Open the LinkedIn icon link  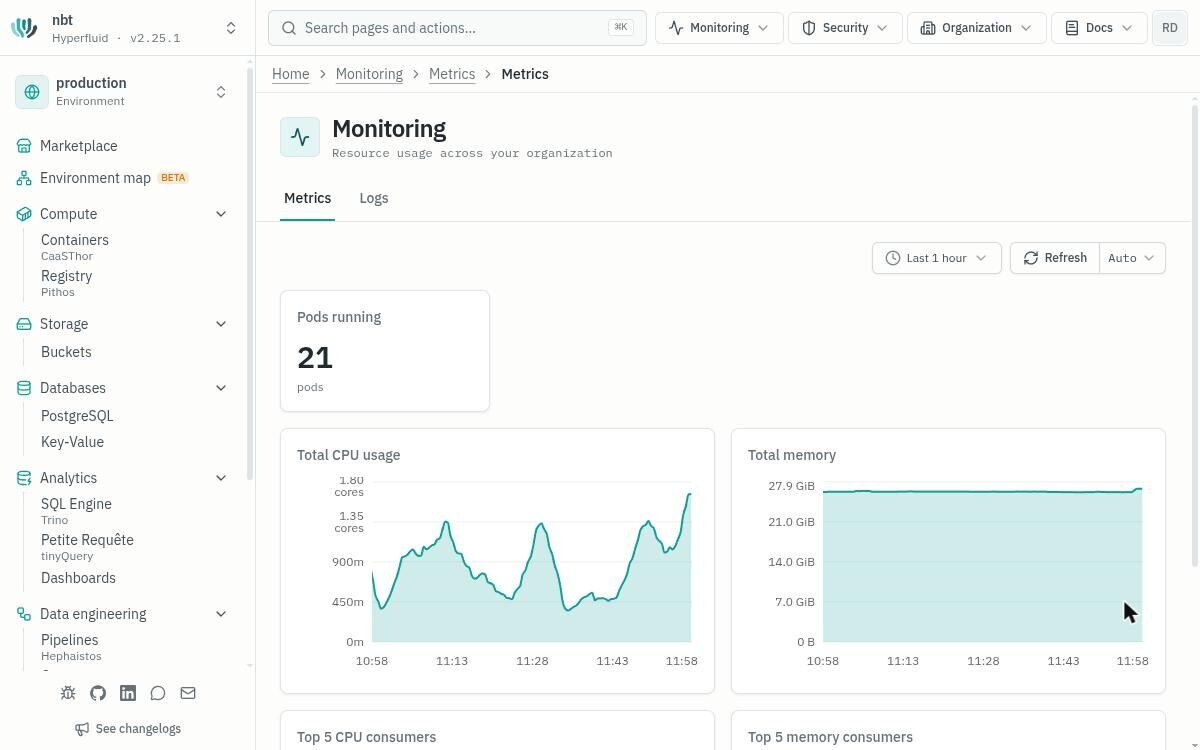[x=128, y=693]
